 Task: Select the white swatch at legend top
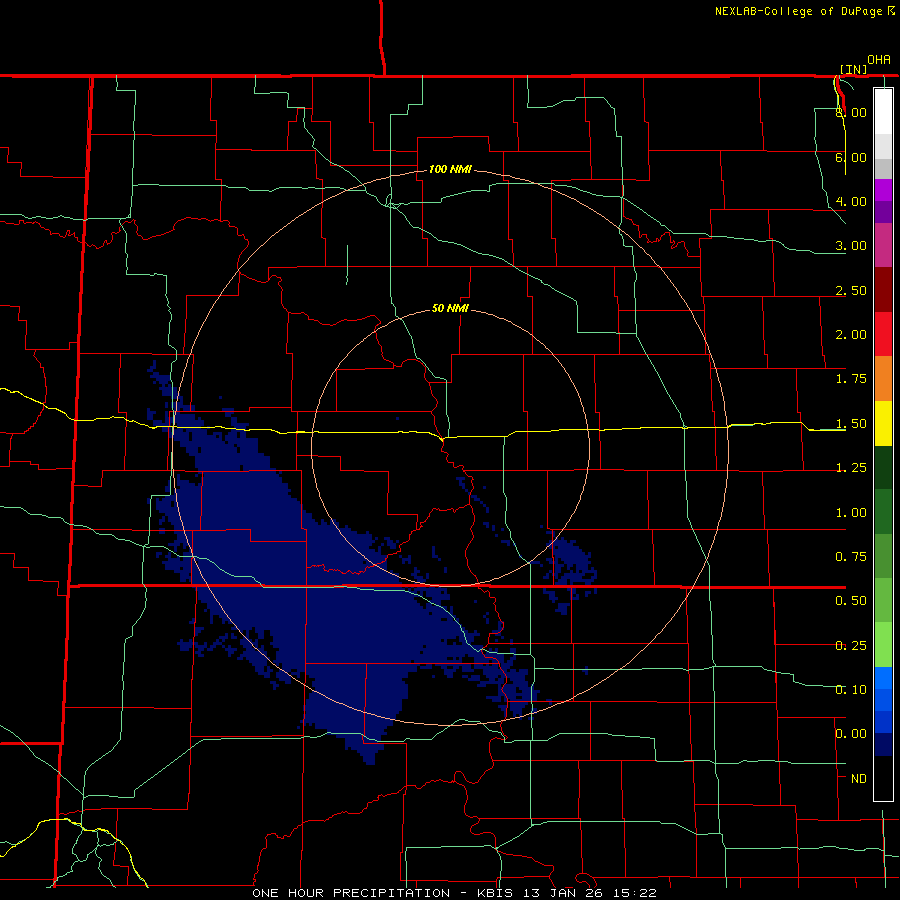click(883, 111)
